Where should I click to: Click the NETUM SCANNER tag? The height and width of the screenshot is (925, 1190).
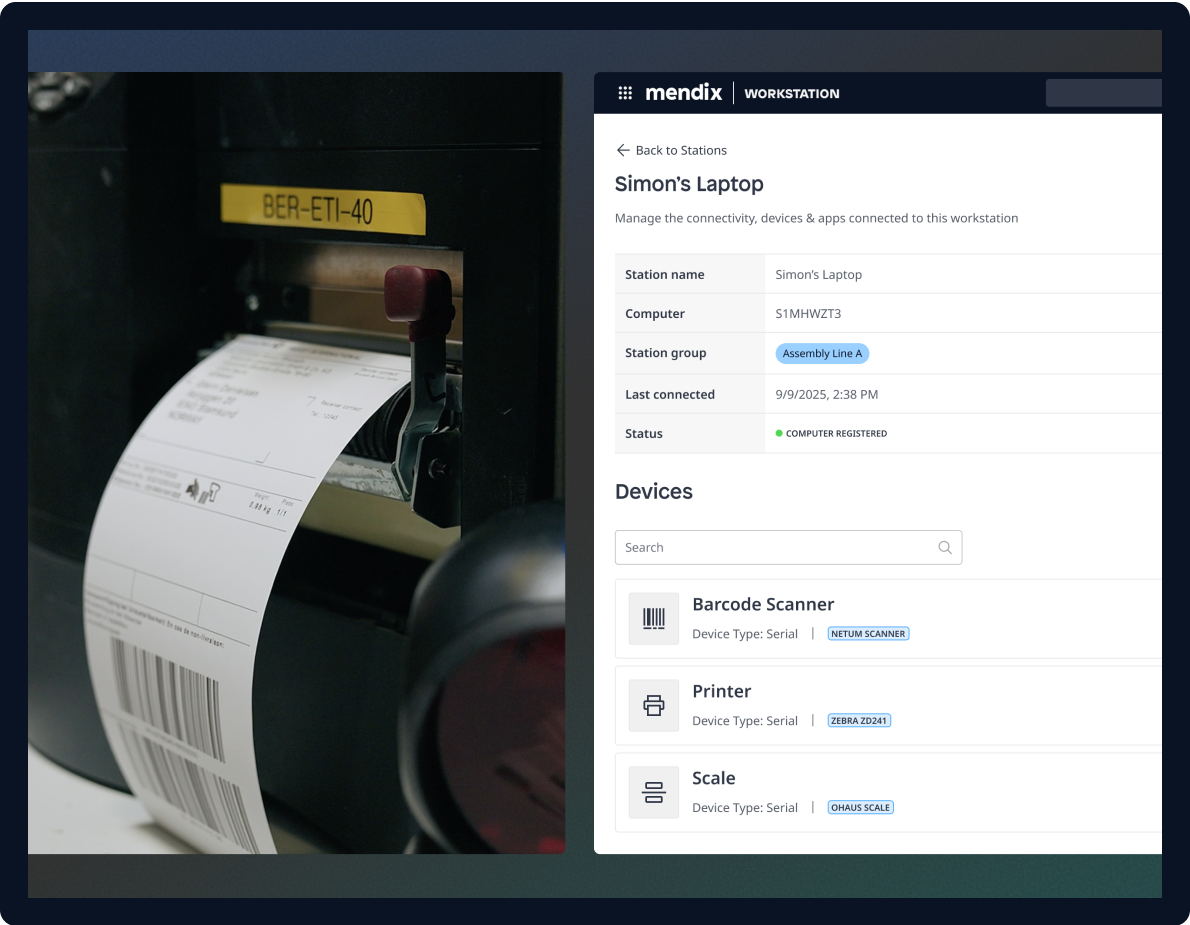pyautogui.click(x=868, y=634)
